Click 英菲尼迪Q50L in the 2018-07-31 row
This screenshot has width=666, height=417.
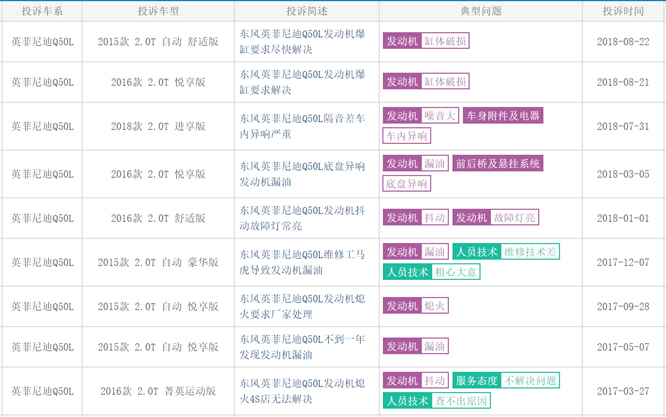point(42,126)
